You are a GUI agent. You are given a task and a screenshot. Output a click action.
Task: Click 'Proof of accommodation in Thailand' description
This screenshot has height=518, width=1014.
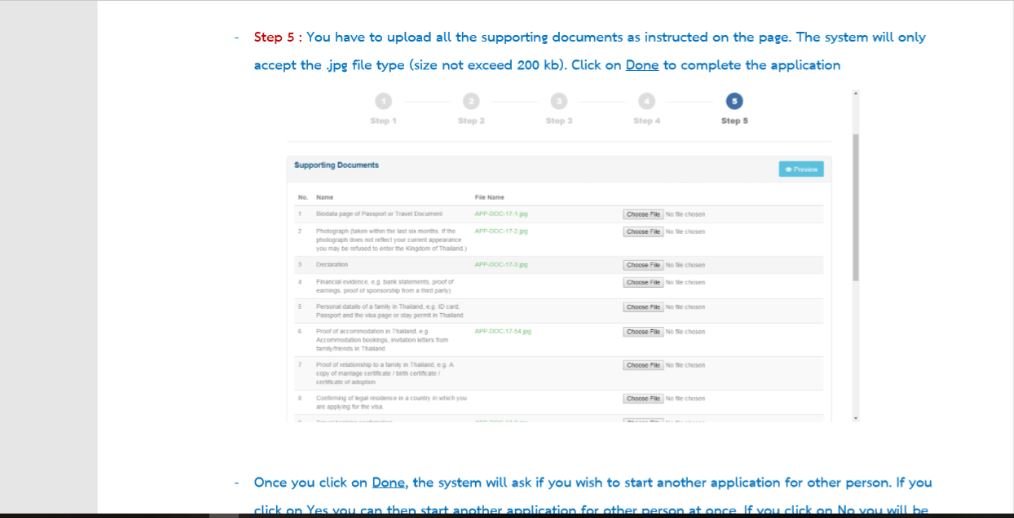[x=382, y=340]
